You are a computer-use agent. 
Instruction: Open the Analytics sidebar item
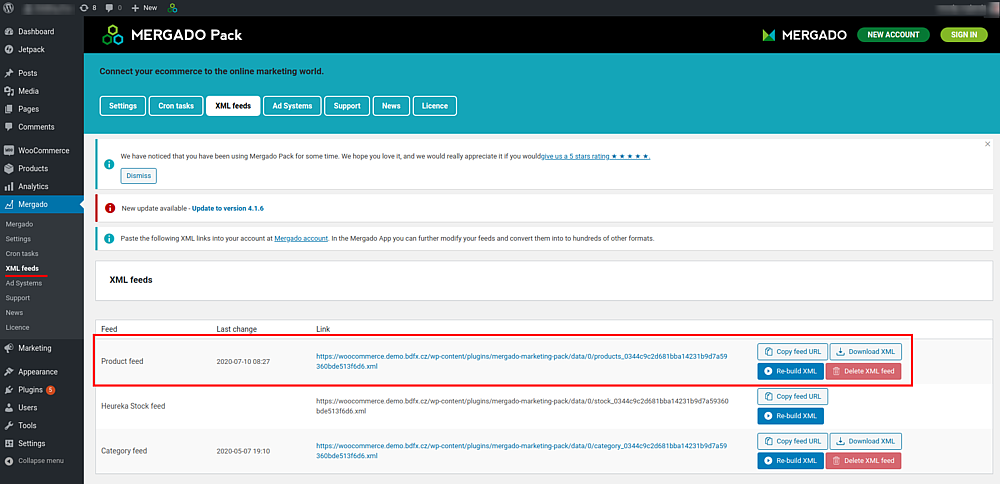point(41,186)
